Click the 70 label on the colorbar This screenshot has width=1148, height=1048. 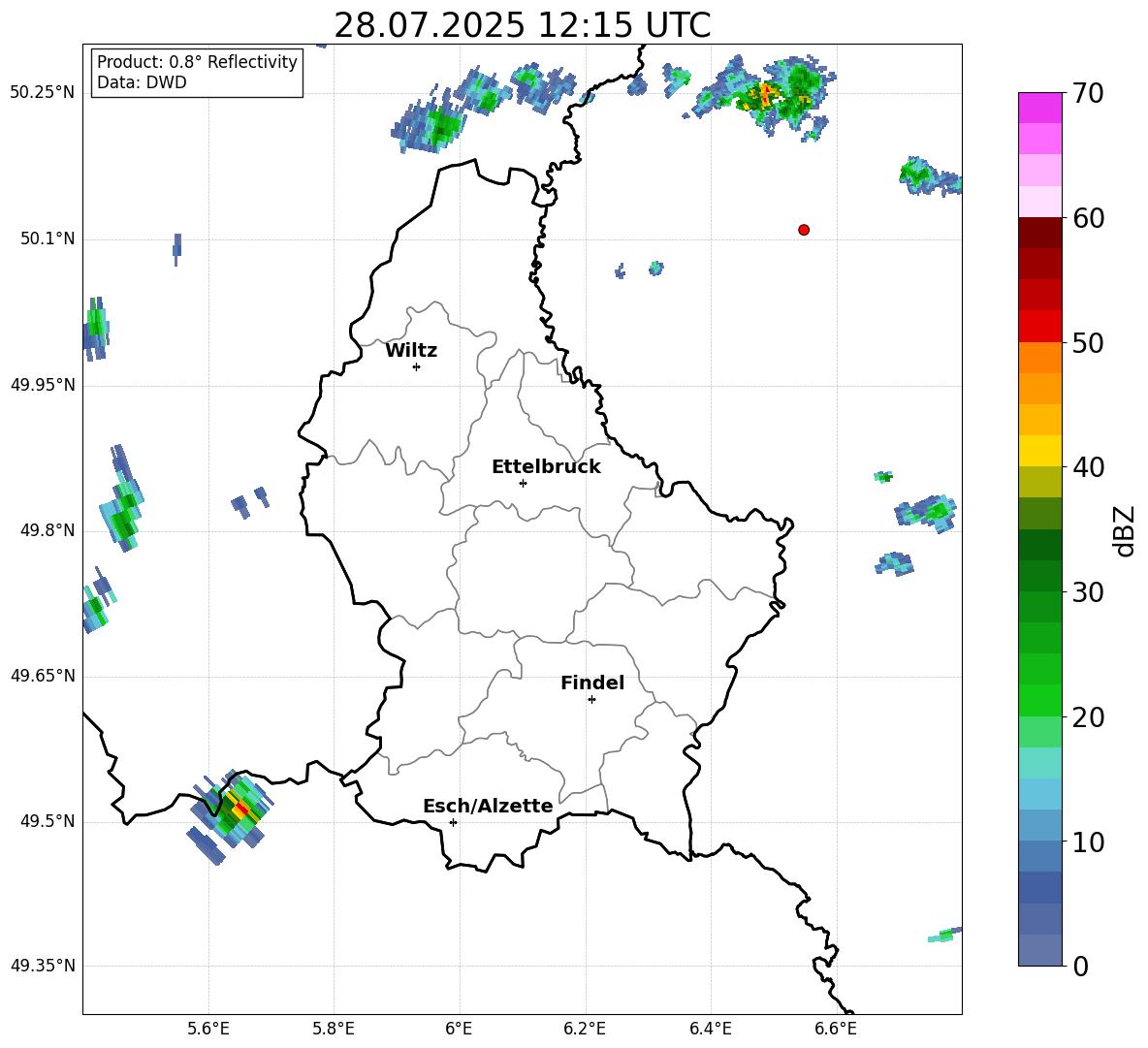[1088, 94]
